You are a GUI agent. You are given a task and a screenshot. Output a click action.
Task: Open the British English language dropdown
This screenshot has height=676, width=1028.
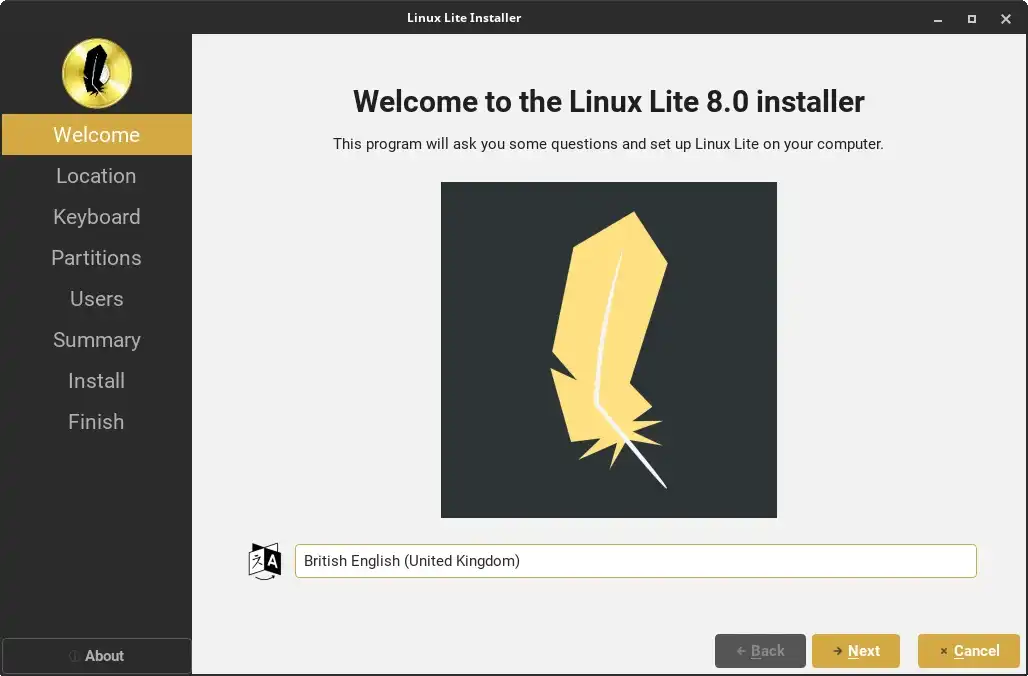635,561
